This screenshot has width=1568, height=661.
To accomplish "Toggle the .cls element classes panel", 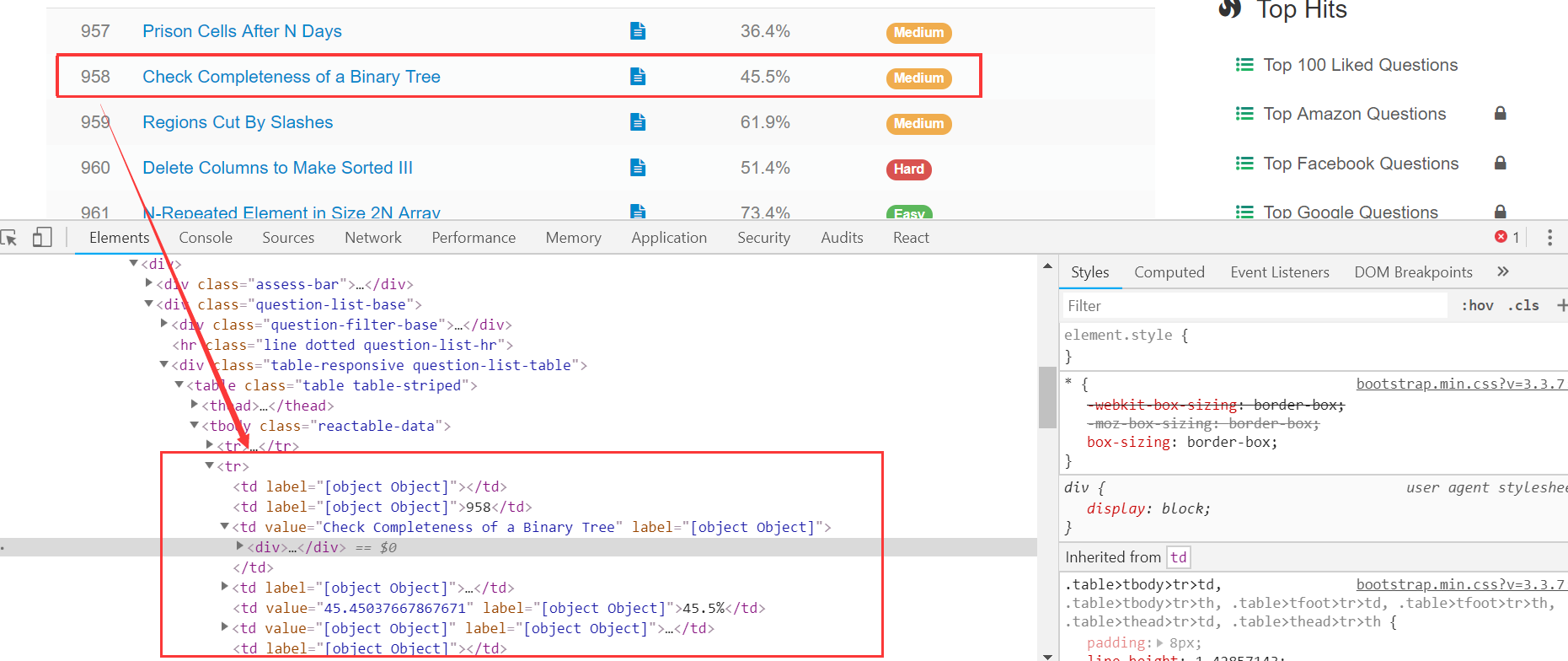I will tap(1523, 305).
